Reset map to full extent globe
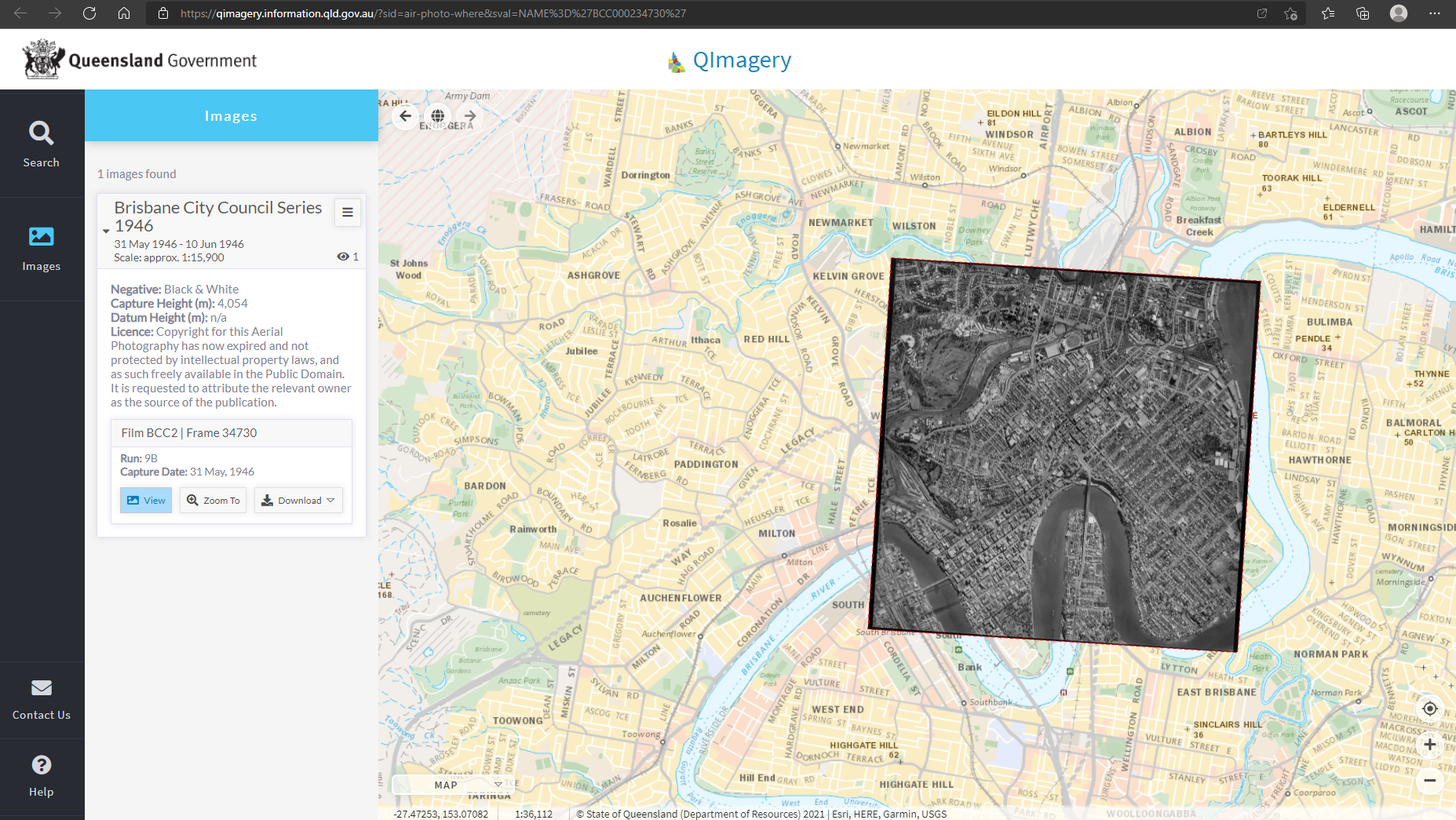The image size is (1456, 820). tap(438, 116)
